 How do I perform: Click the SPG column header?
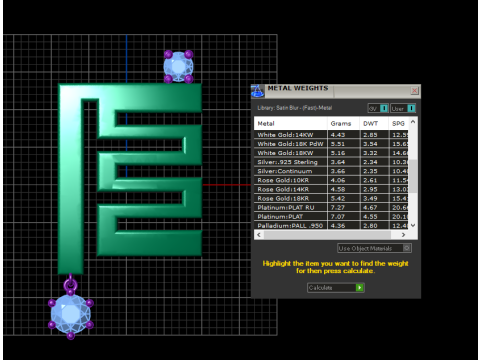click(x=399, y=123)
